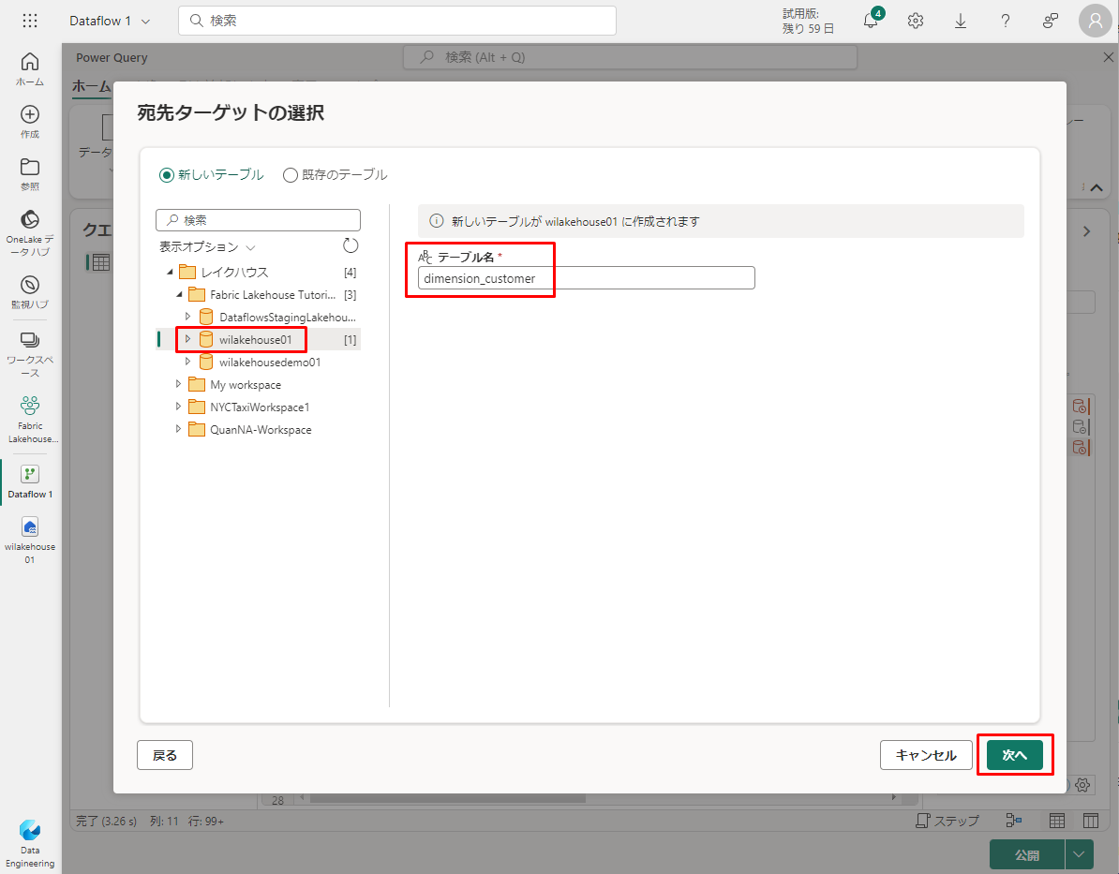Select Dataflow 1 item in sidebar
Viewport: 1119px width, 874px height.
30,482
